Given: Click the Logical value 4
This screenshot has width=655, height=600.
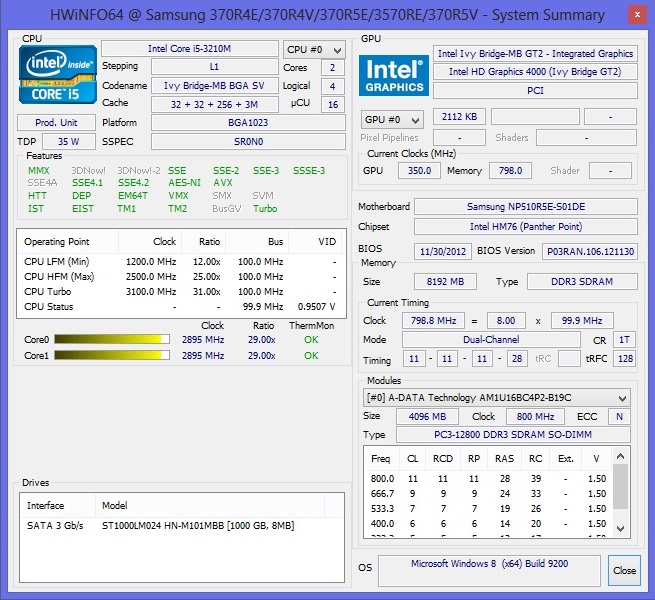Looking at the screenshot, I should click(x=333, y=86).
